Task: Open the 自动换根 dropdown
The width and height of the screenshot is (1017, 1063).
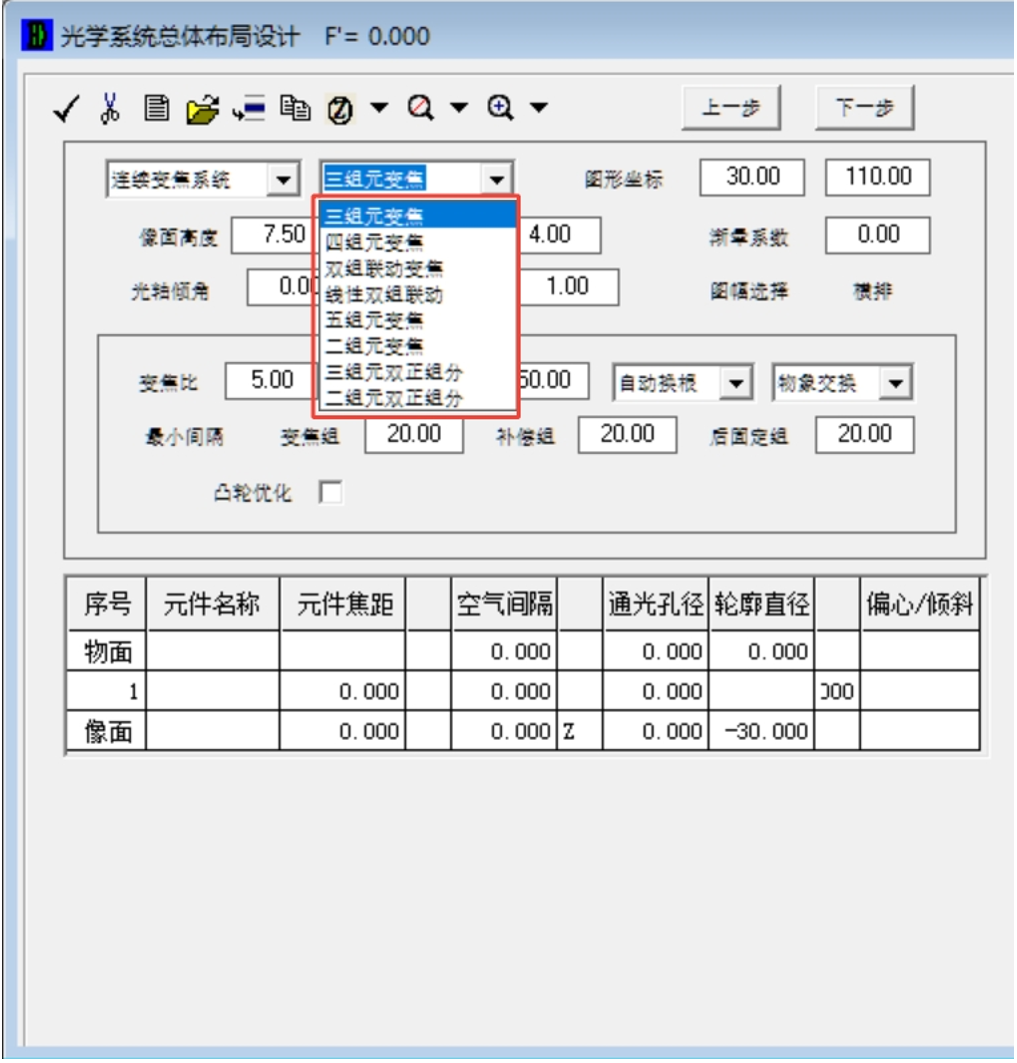Action: point(736,383)
